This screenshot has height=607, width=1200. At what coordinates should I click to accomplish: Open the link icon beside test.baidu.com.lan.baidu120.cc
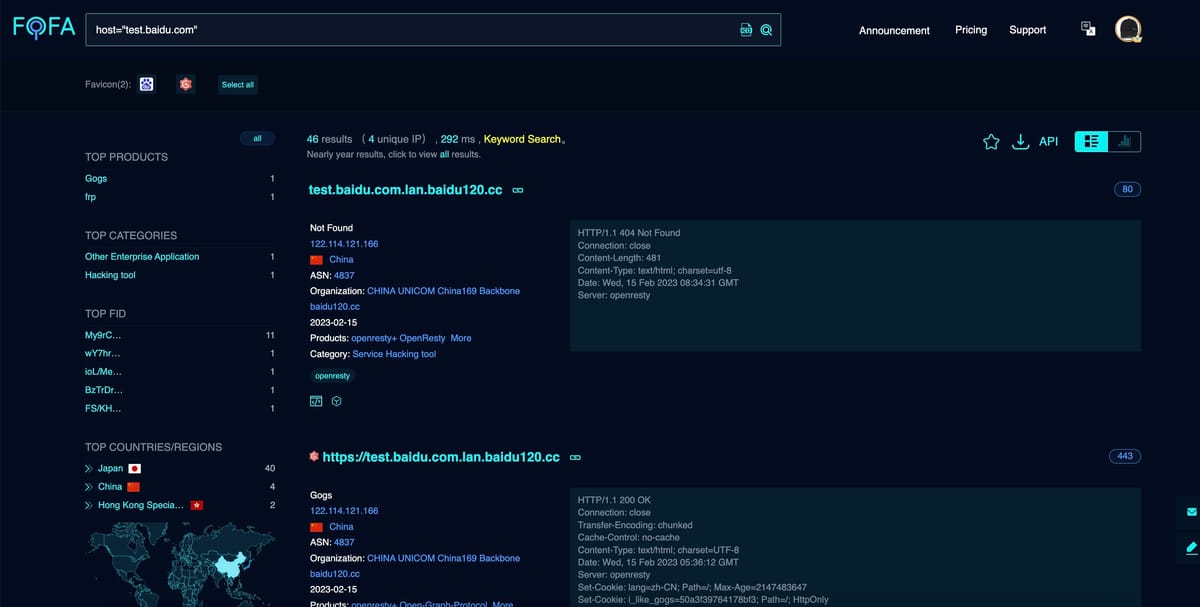pos(517,190)
